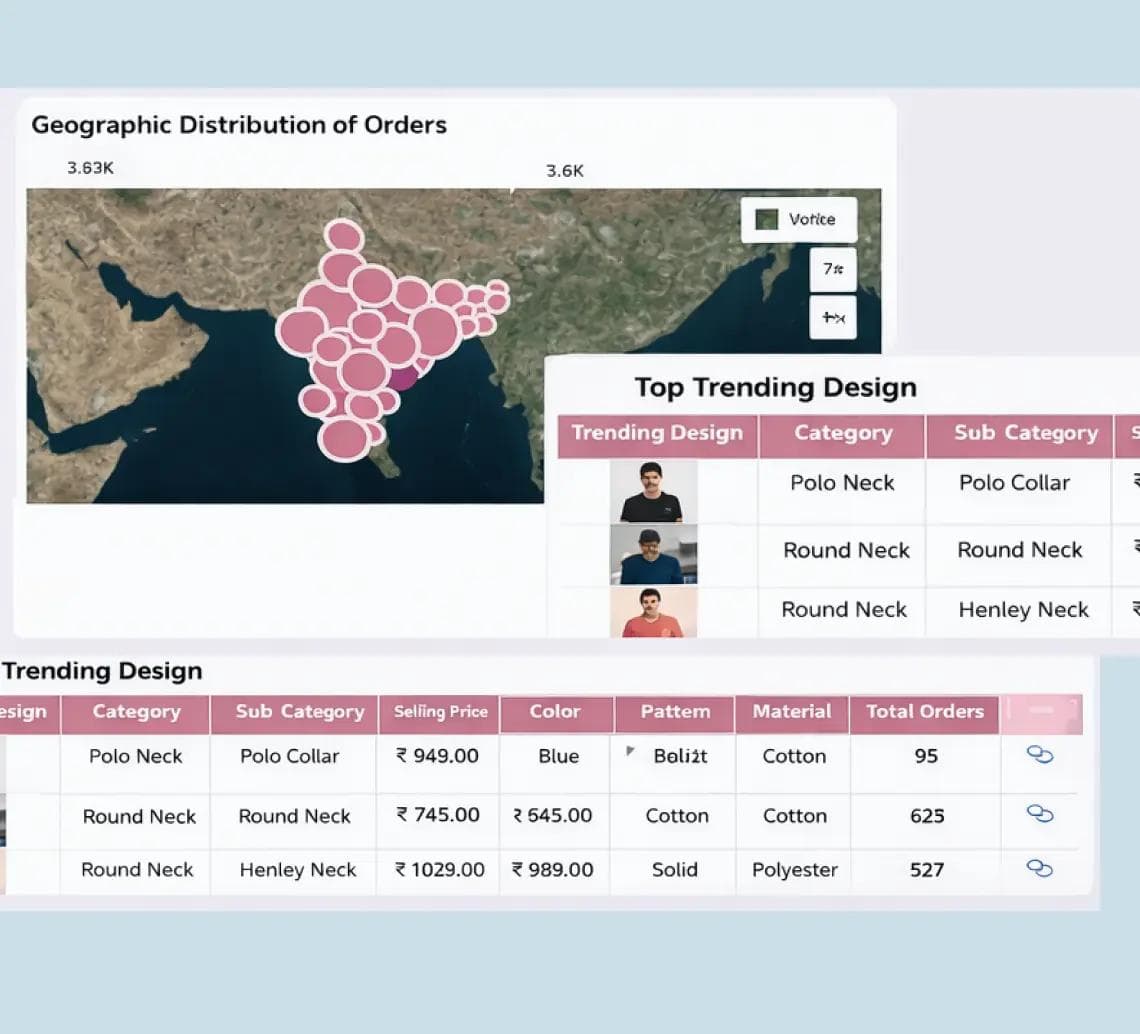Click the green Votice legend swatch

tap(767, 219)
